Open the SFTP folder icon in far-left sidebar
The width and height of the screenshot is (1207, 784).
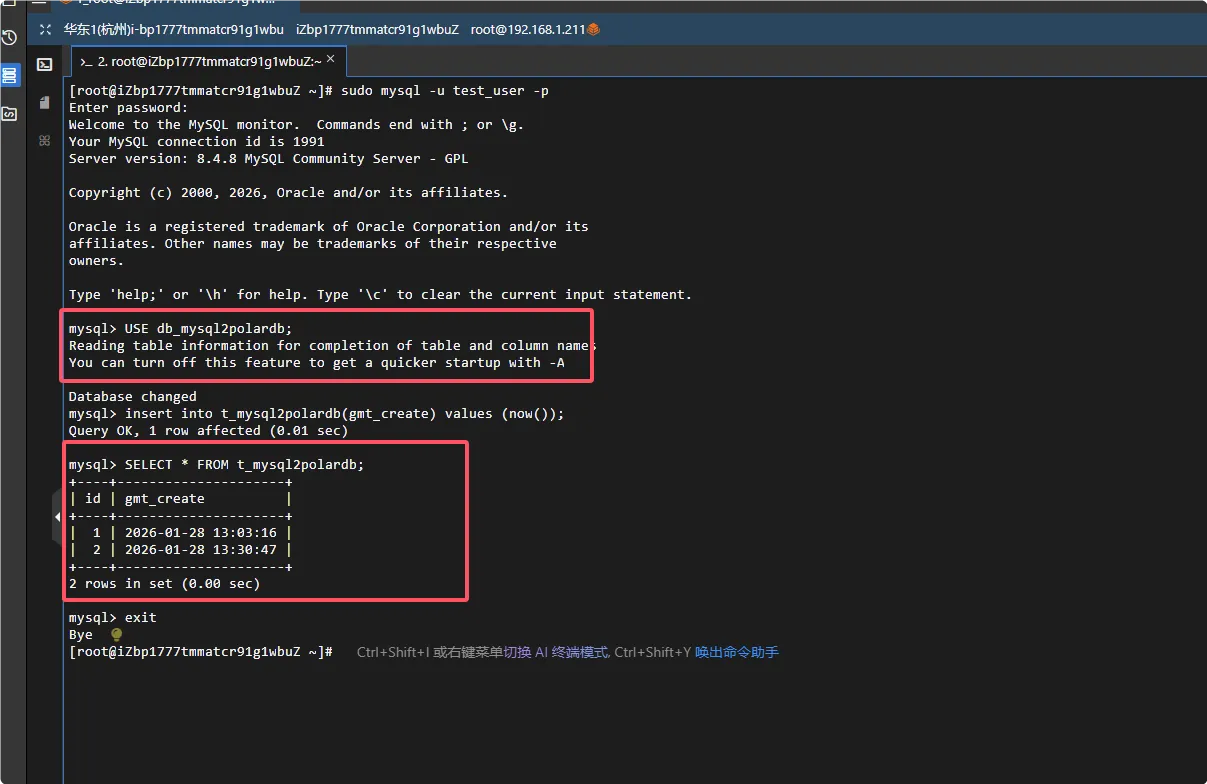(9, 113)
